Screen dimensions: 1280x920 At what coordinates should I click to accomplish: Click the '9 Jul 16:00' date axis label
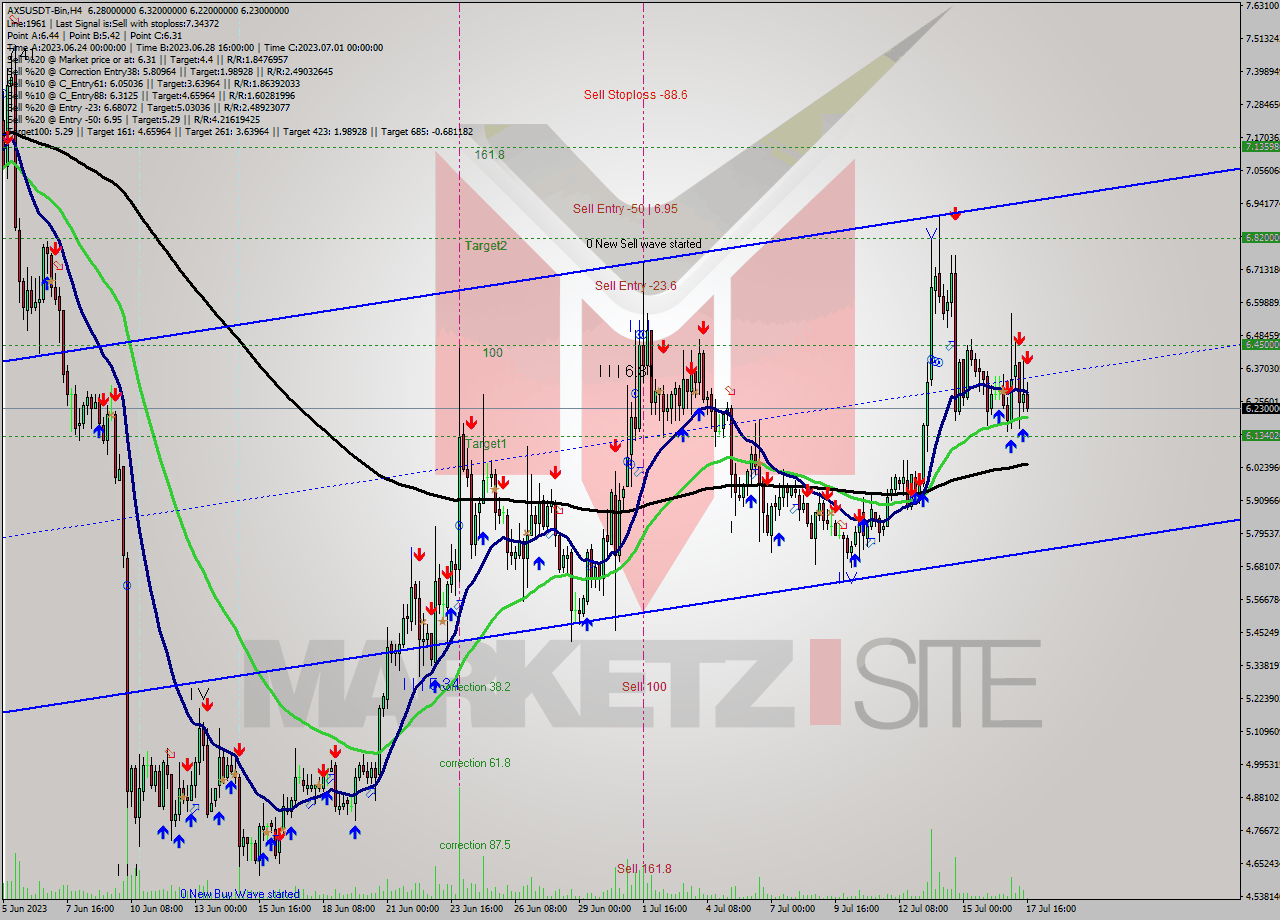[x=856, y=909]
